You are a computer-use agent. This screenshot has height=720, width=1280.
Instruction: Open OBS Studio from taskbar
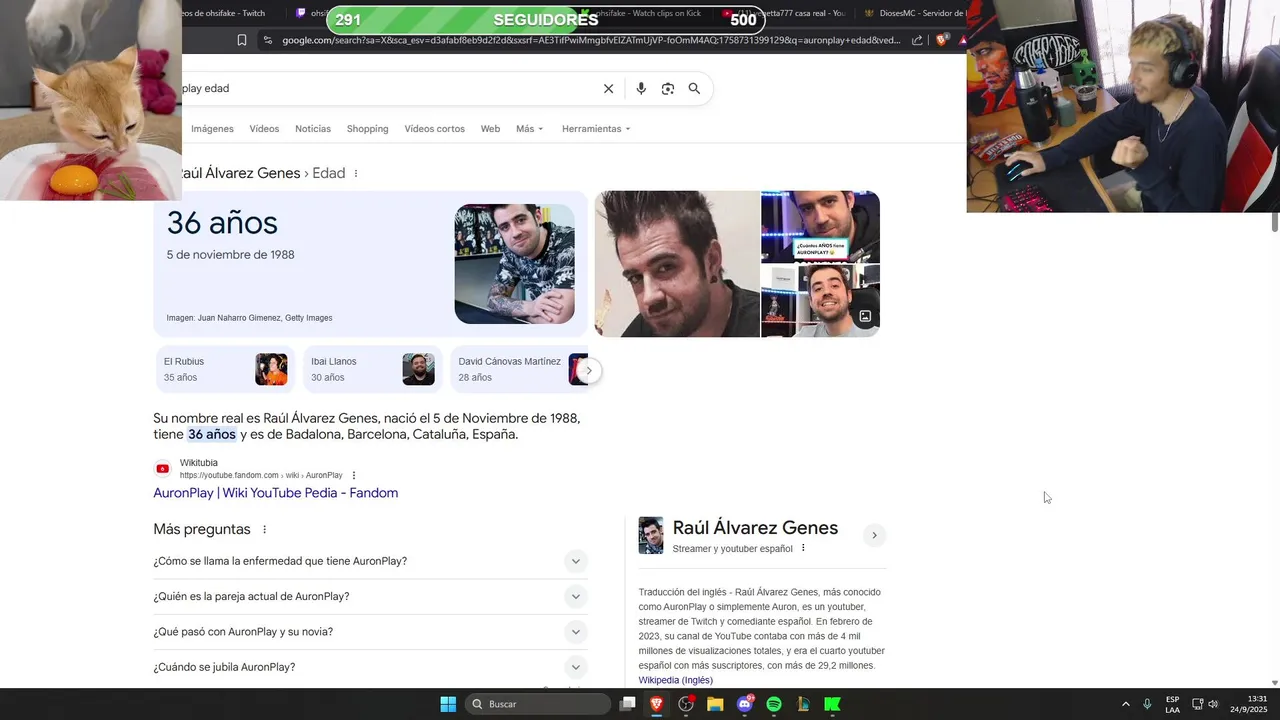pos(686,704)
